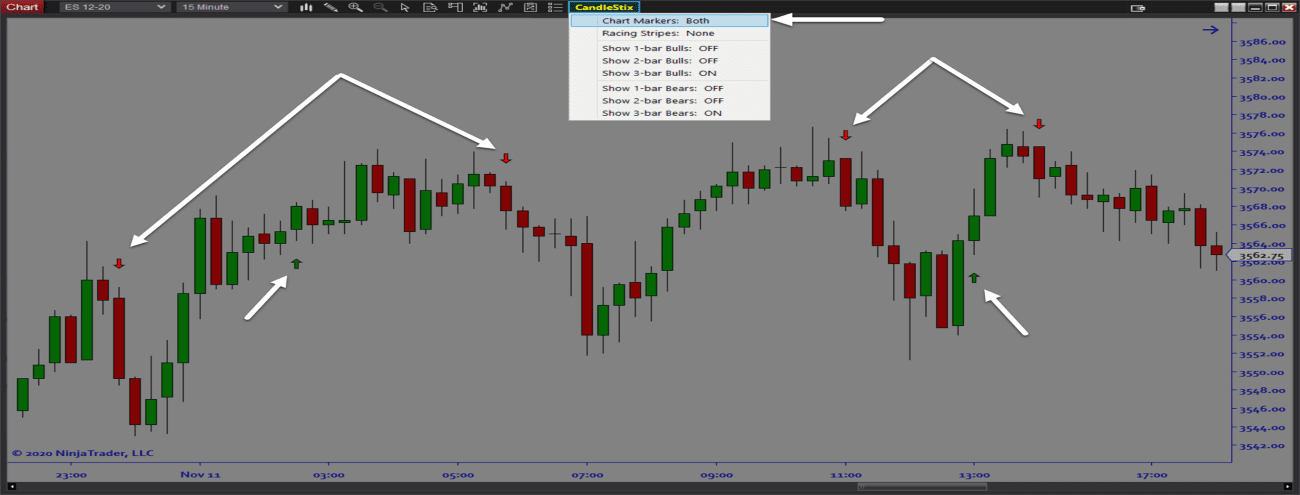Open the strategies icon in toolbar
Viewport: 1300px width, 495px height.
click(530, 7)
